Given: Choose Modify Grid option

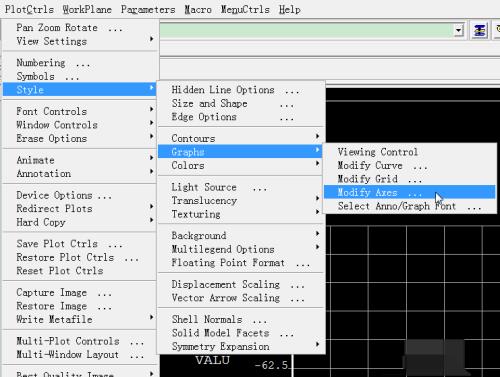Looking at the screenshot, I should pos(410,179).
